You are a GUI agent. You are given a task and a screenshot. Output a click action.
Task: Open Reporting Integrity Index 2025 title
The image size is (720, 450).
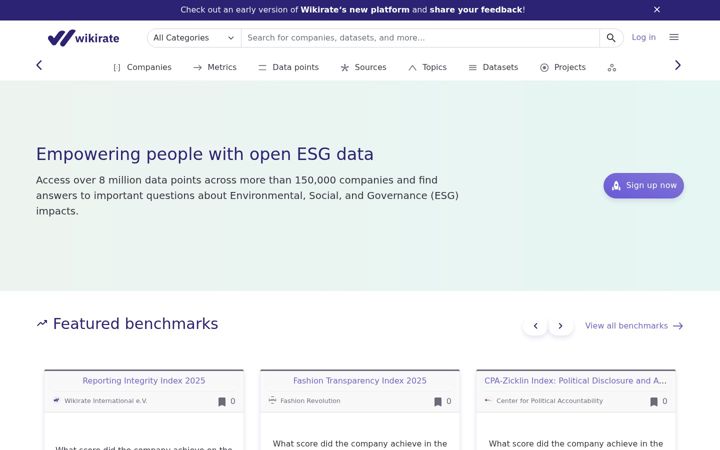[x=144, y=381]
